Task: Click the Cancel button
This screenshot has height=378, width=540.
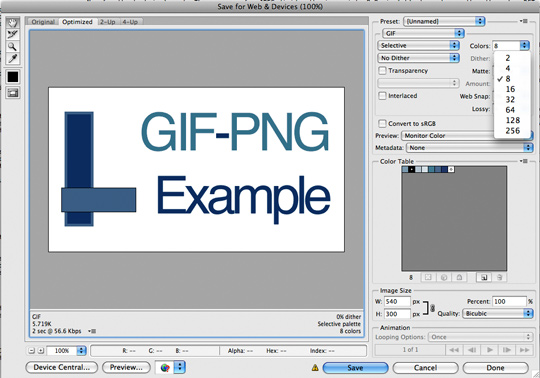Action: pyautogui.click(x=425, y=368)
